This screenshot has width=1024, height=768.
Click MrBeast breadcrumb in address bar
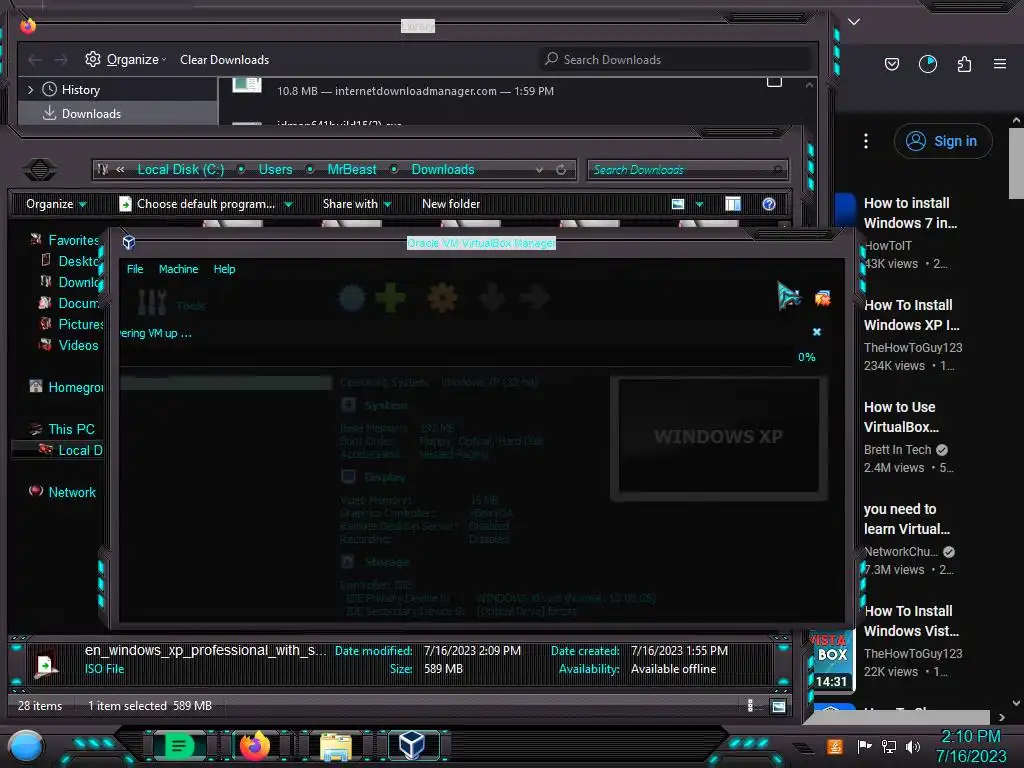(351, 169)
